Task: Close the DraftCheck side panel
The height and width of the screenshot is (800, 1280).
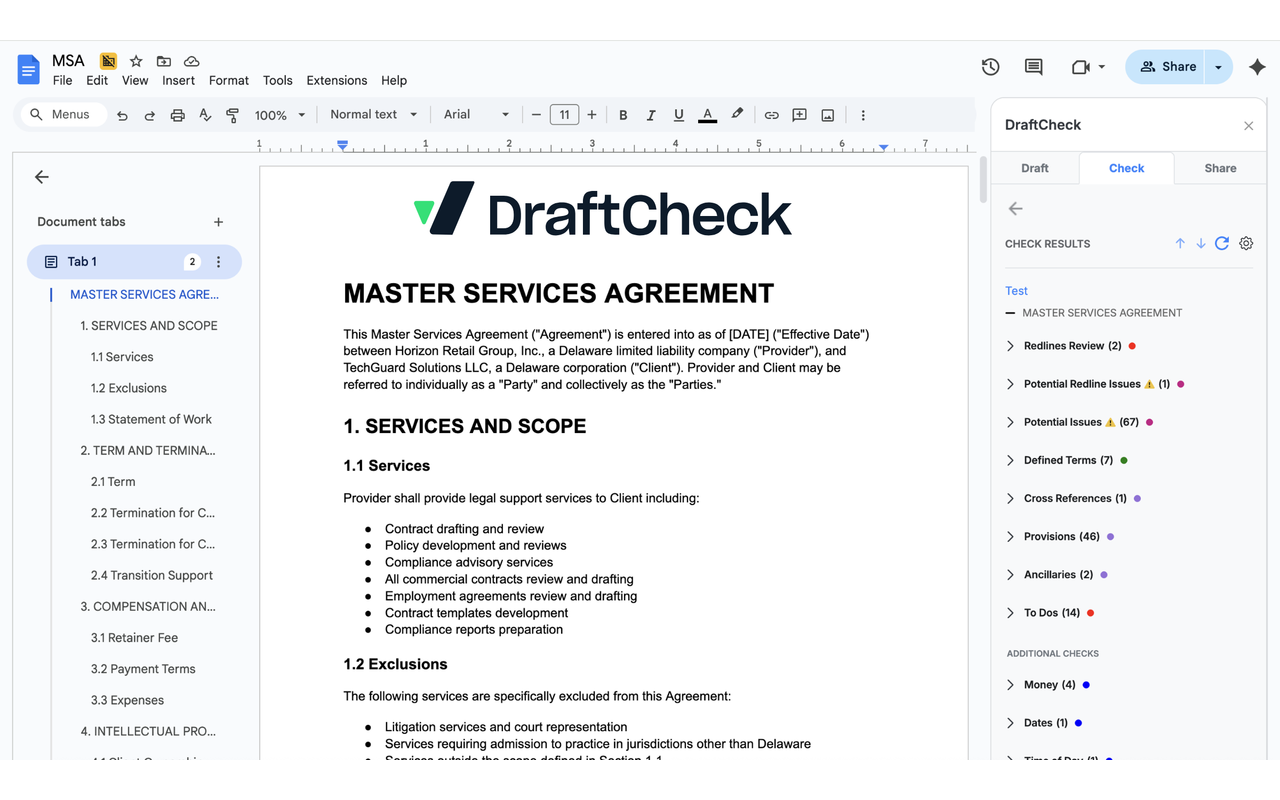Action: pos(1248,126)
